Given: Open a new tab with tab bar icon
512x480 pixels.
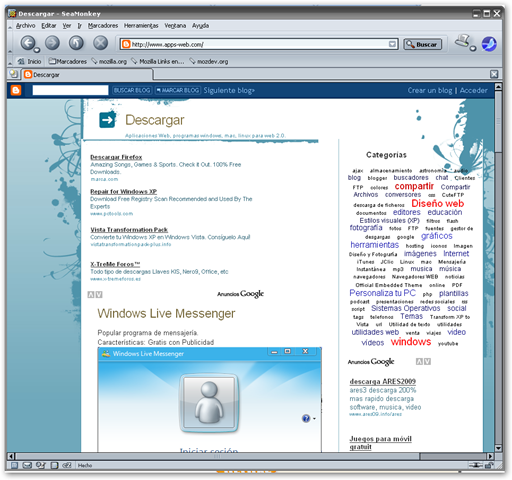Looking at the screenshot, I should point(13,74).
